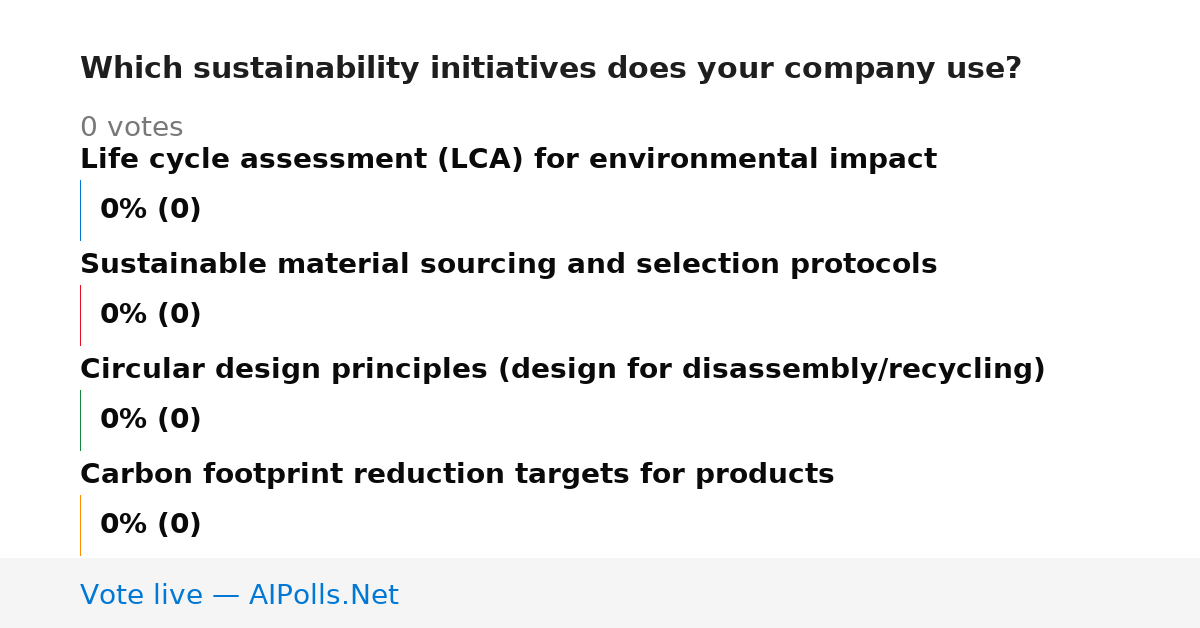
Task: Select Life cycle assessment (LCA) option
Action: [508, 160]
